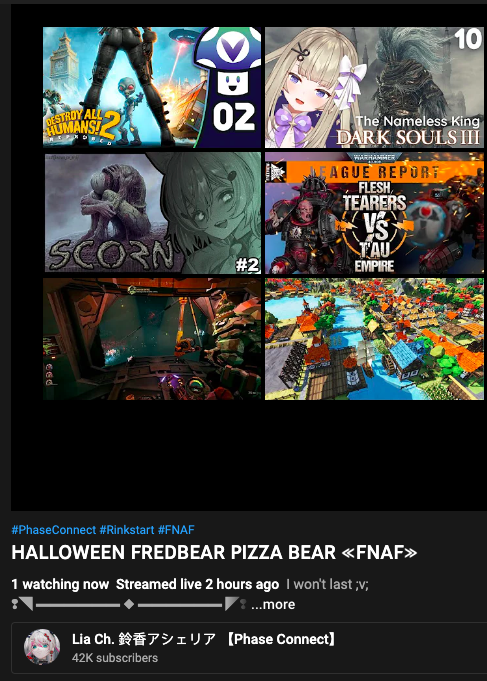Open the Destroy All Humans 2 video thumbnail
Viewport: 487px width, 681px height.
[x=152, y=87]
